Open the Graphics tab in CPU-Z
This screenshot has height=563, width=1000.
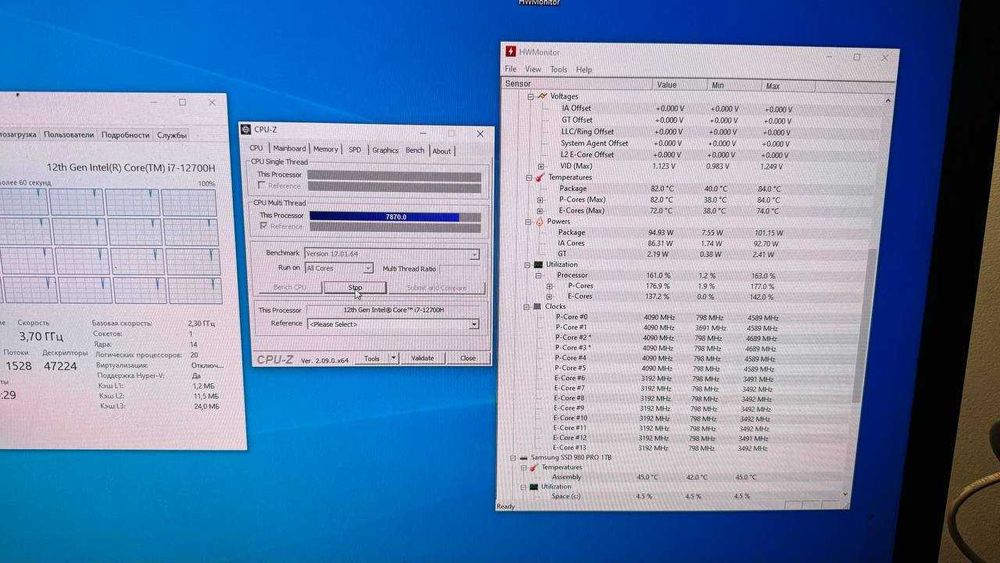(x=385, y=150)
